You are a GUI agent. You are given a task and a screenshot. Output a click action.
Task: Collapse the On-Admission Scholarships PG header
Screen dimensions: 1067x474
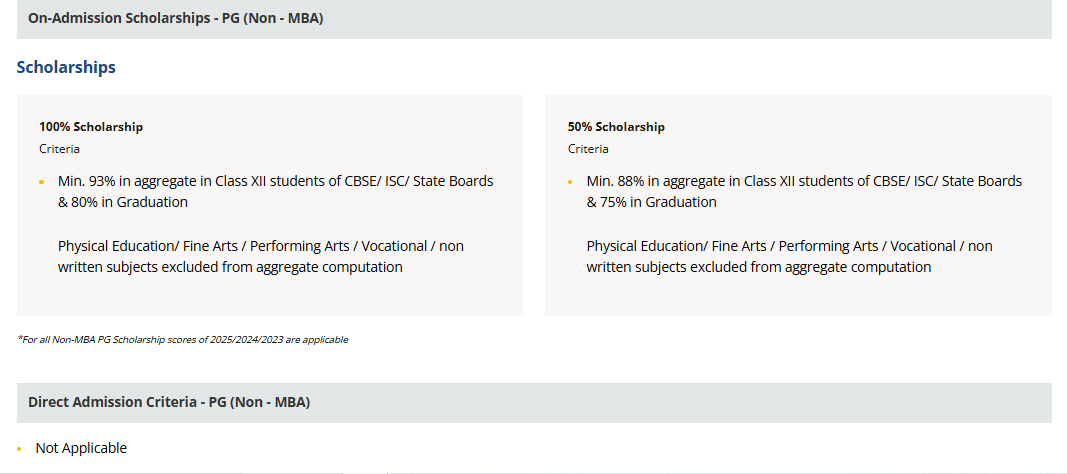[534, 18]
